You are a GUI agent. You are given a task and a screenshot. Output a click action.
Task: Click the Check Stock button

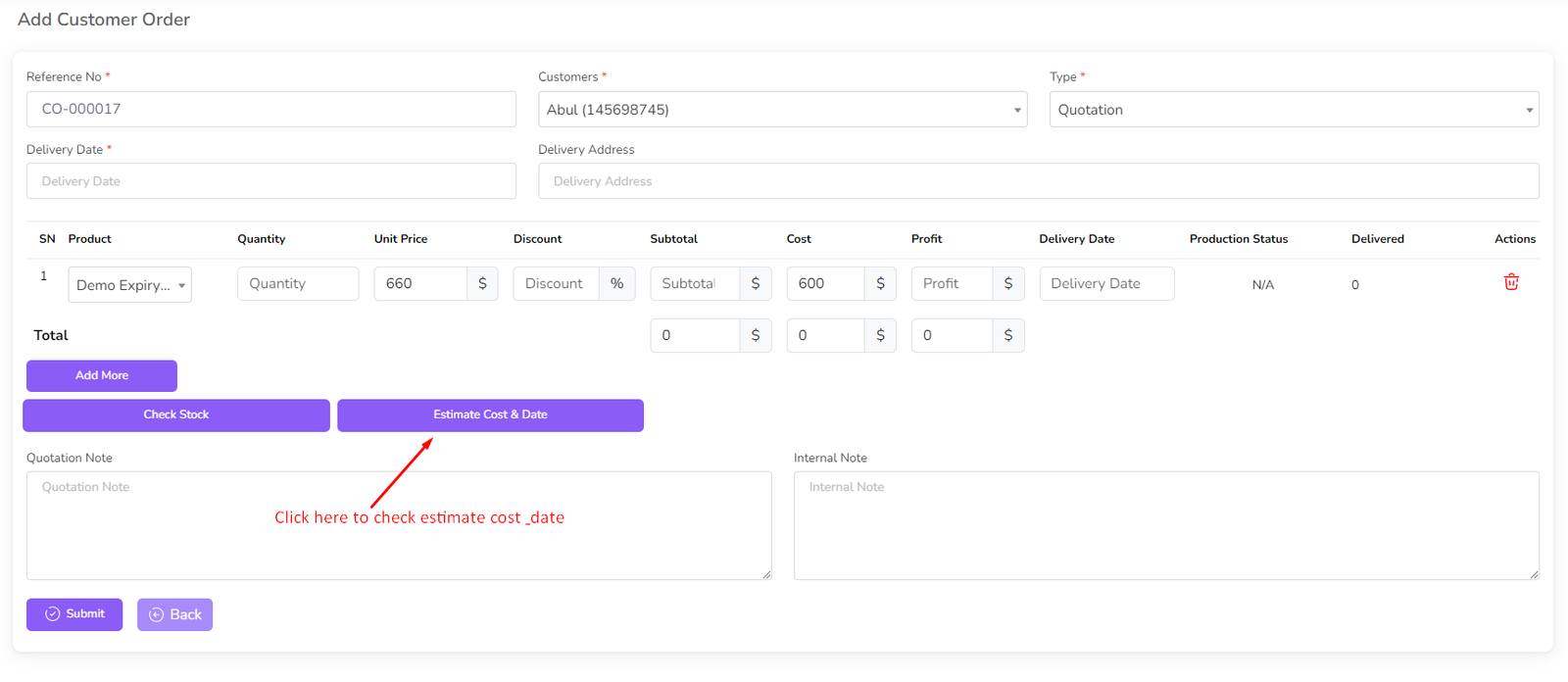(176, 415)
